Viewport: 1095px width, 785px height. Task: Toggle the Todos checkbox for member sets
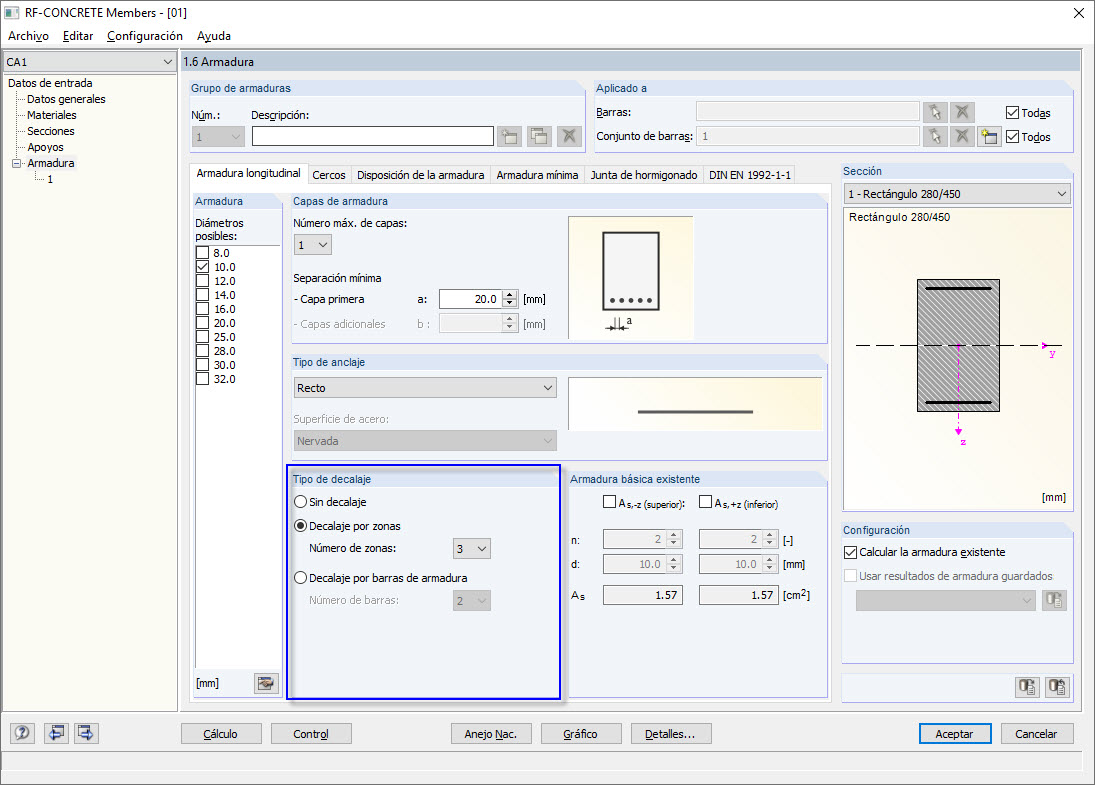pos(1013,137)
